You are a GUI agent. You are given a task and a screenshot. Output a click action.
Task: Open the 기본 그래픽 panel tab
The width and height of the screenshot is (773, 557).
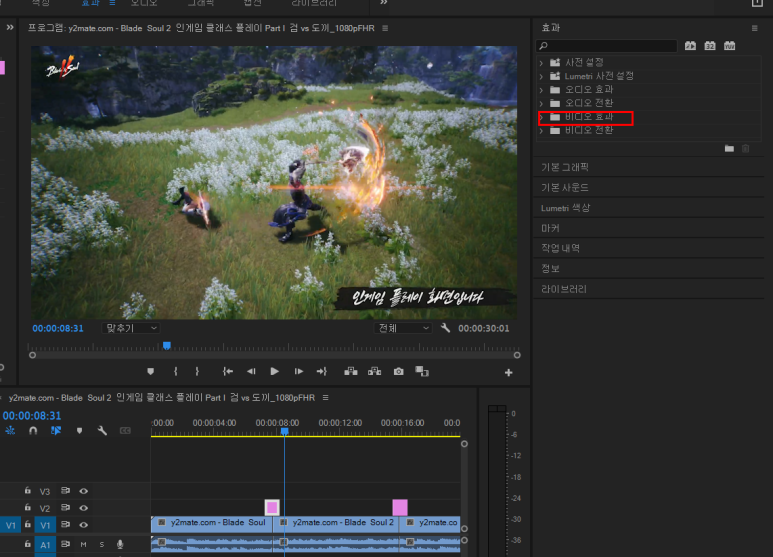pos(565,167)
